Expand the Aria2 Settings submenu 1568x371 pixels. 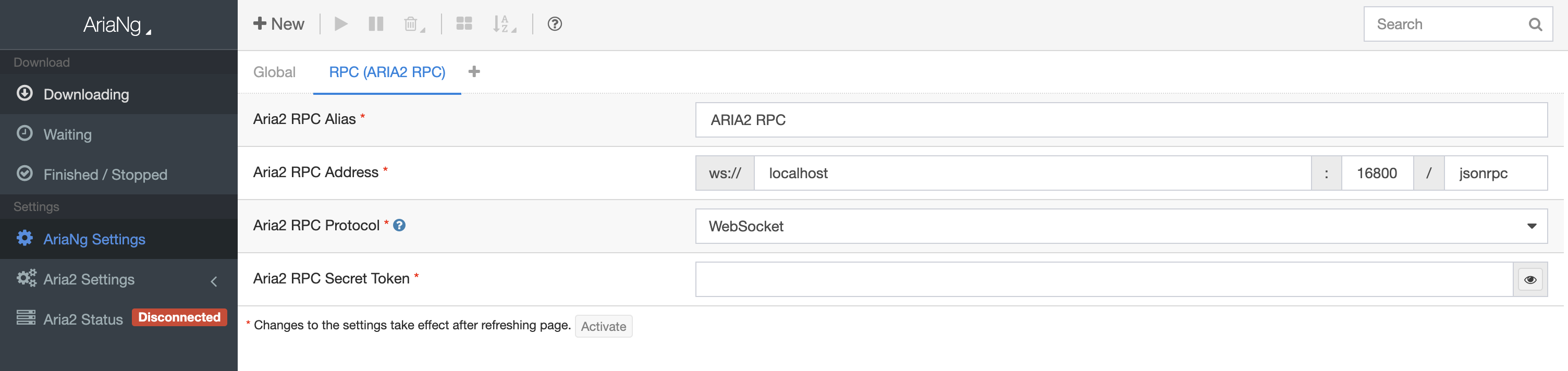pyautogui.click(x=119, y=280)
